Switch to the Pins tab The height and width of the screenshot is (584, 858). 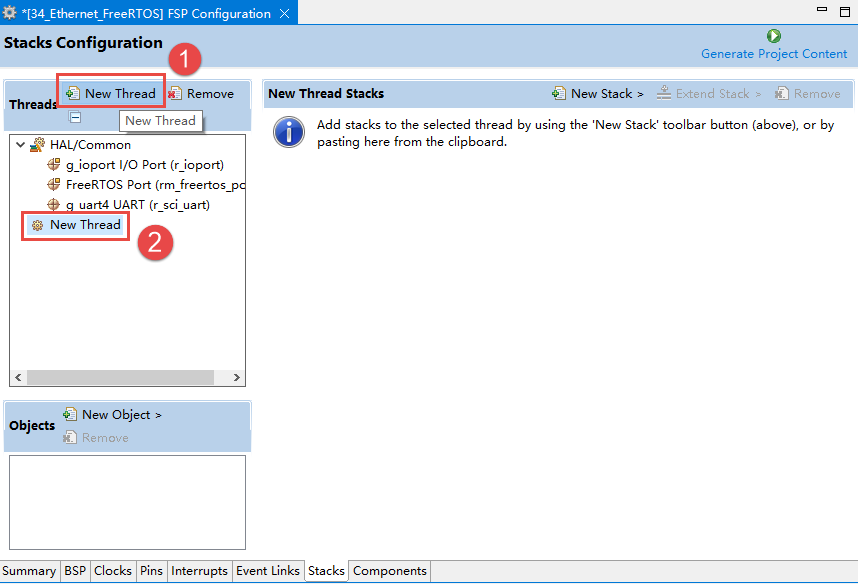click(151, 571)
